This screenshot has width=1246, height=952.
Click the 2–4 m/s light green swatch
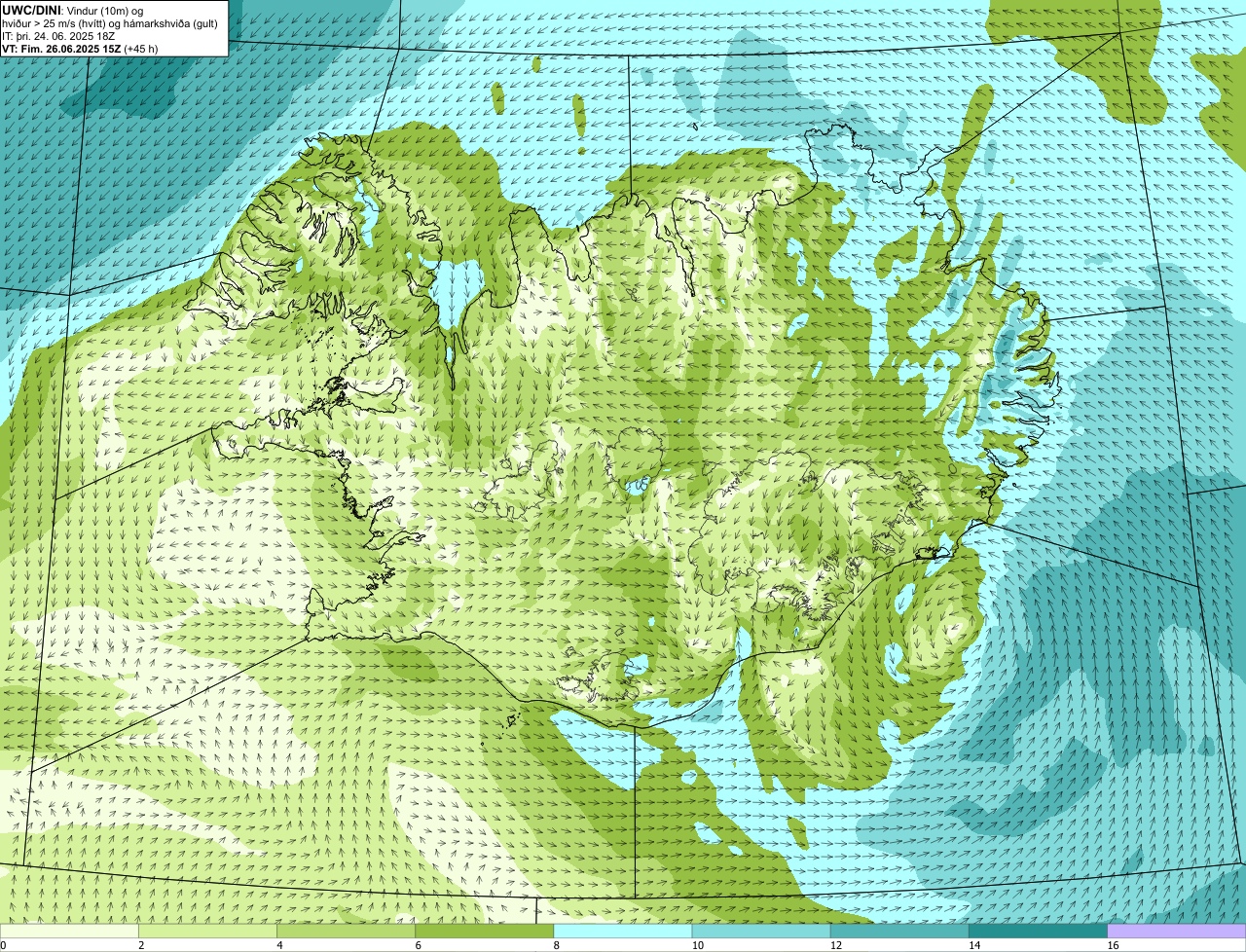point(207,931)
